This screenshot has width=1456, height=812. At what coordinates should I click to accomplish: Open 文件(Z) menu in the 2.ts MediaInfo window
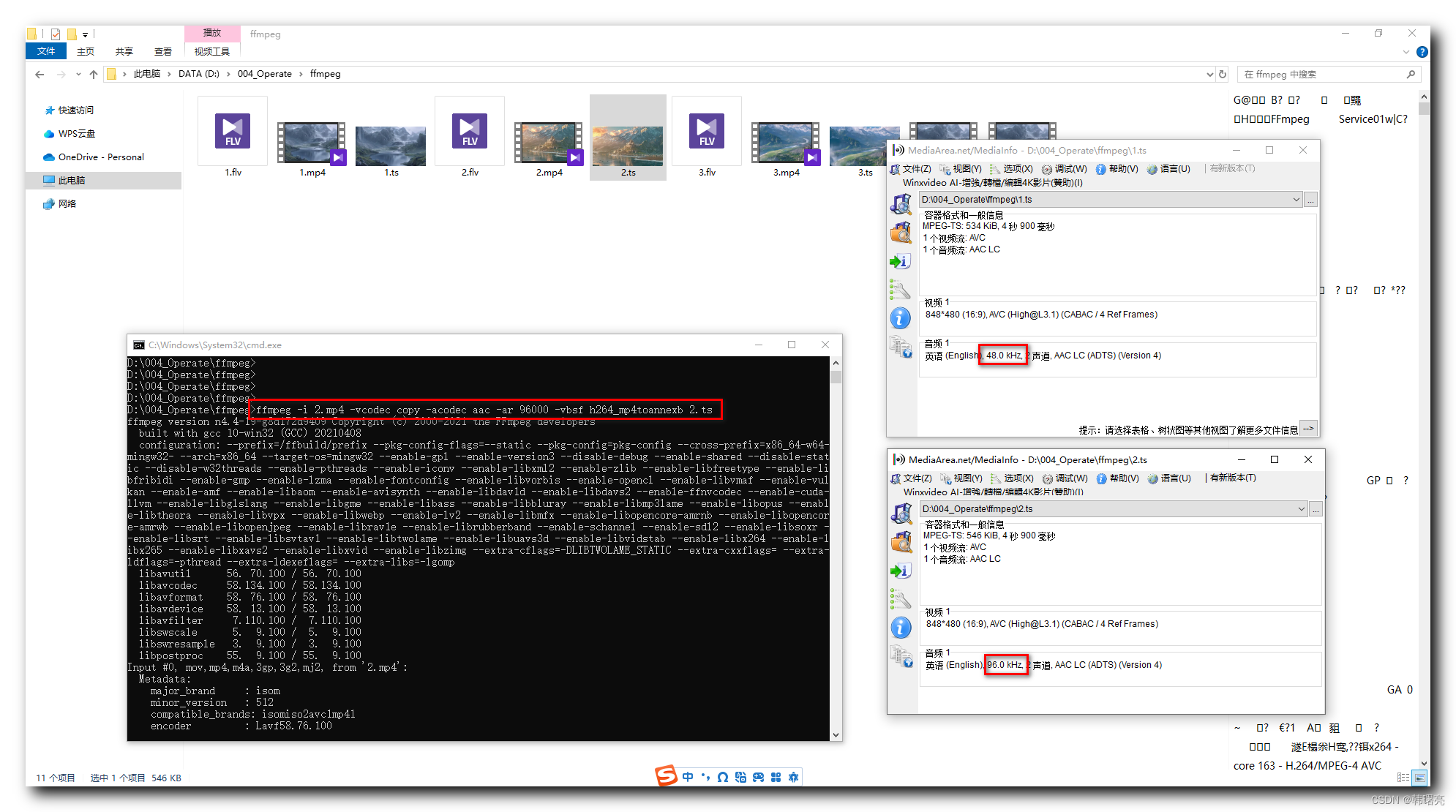pyautogui.click(x=912, y=478)
